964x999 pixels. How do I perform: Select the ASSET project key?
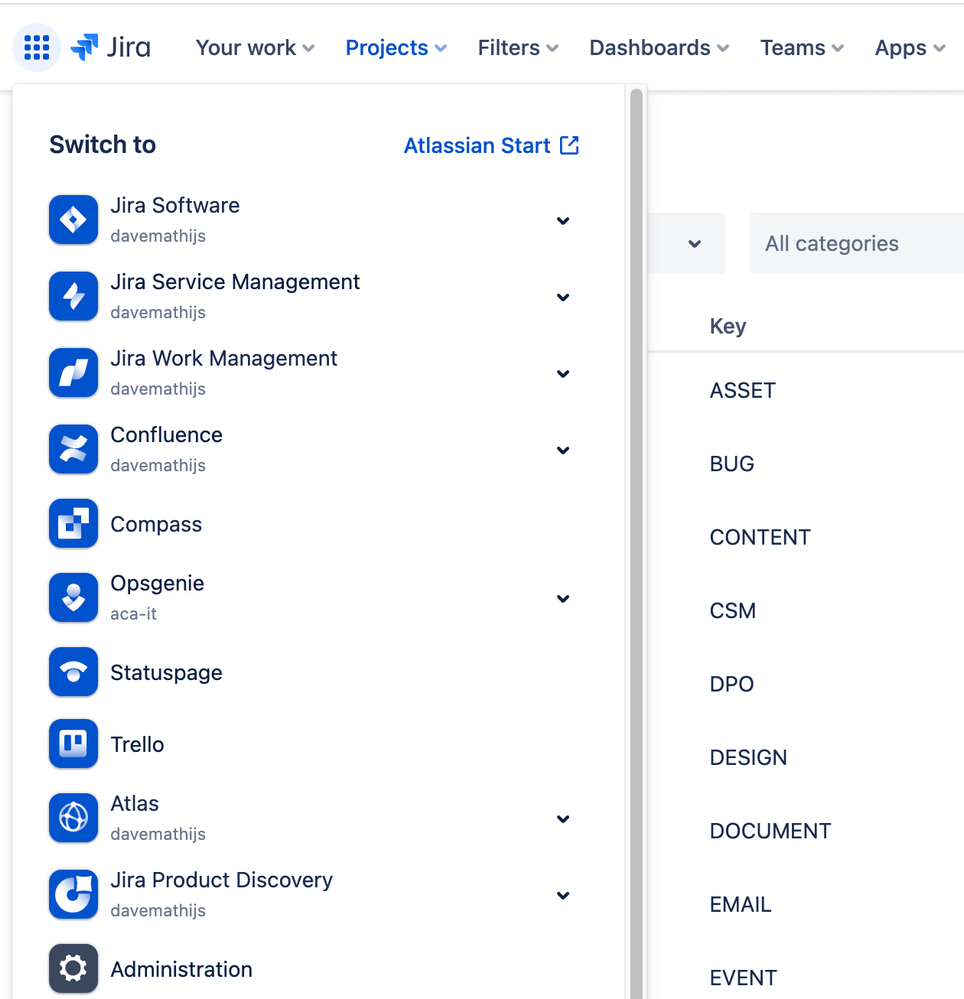tap(742, 390)
